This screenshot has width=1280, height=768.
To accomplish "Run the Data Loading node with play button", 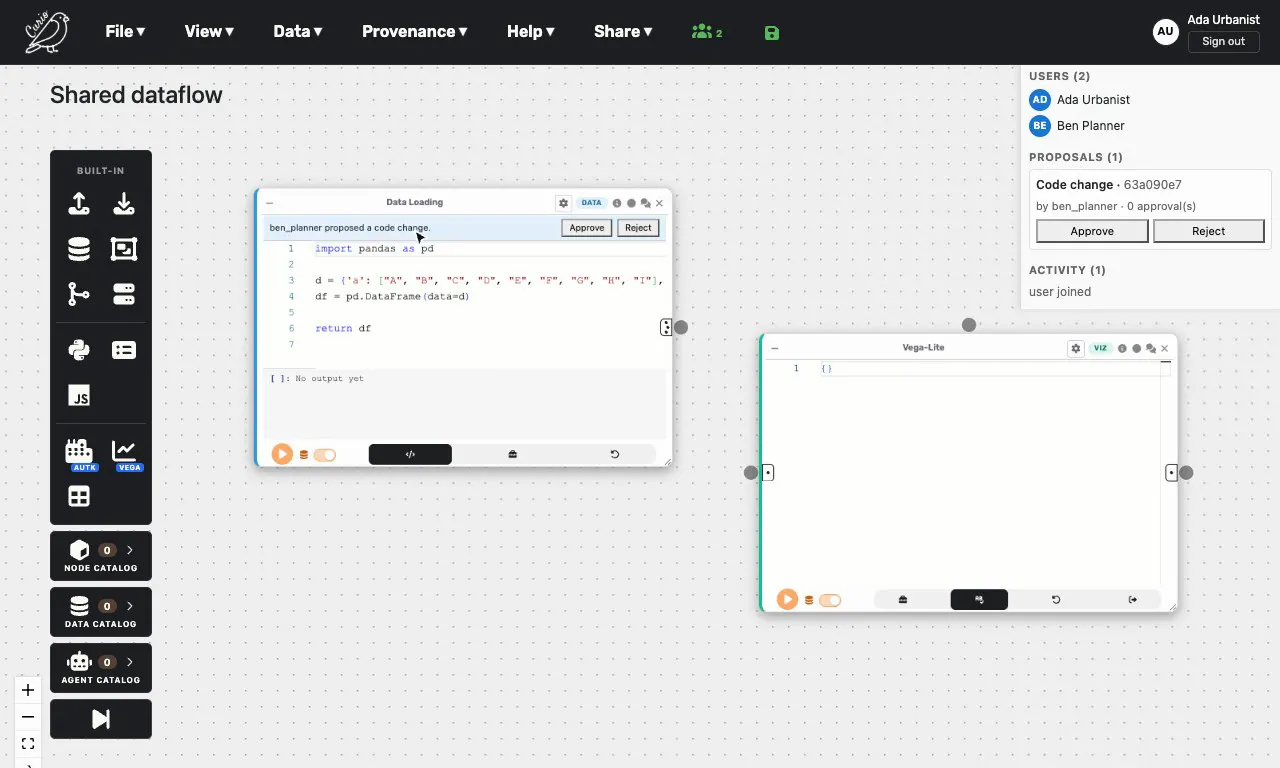I will click(x=282, y=454).
